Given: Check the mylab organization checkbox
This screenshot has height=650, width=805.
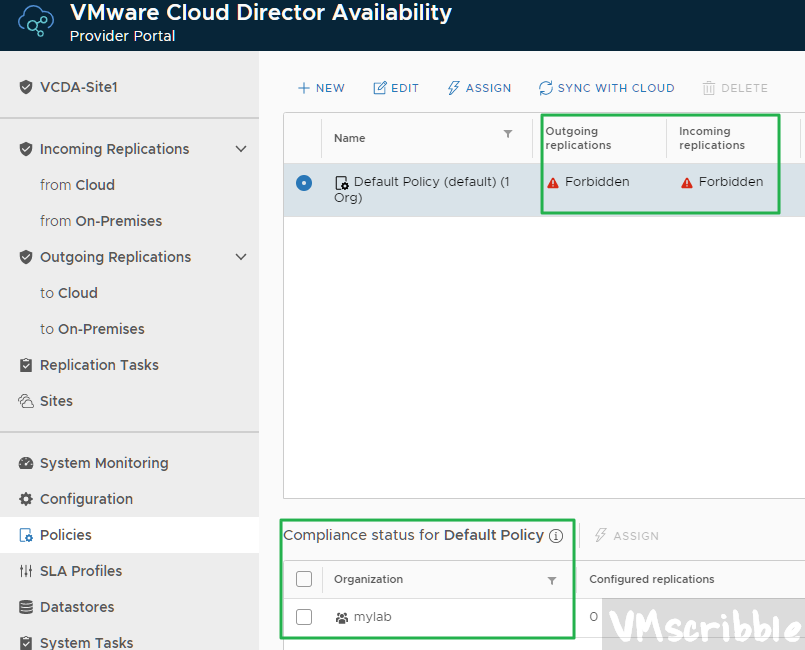Looking at the screenshot, I should tap(304, 617).
